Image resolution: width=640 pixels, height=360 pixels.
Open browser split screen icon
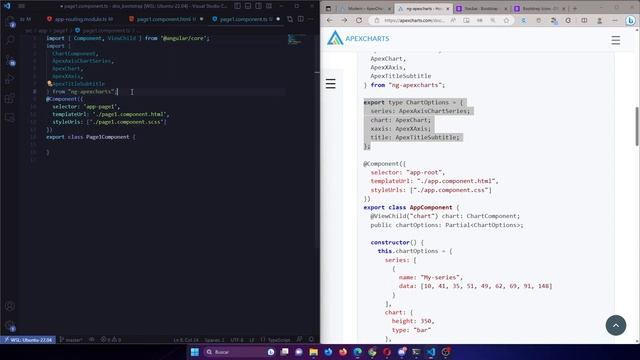coord(584,20)
